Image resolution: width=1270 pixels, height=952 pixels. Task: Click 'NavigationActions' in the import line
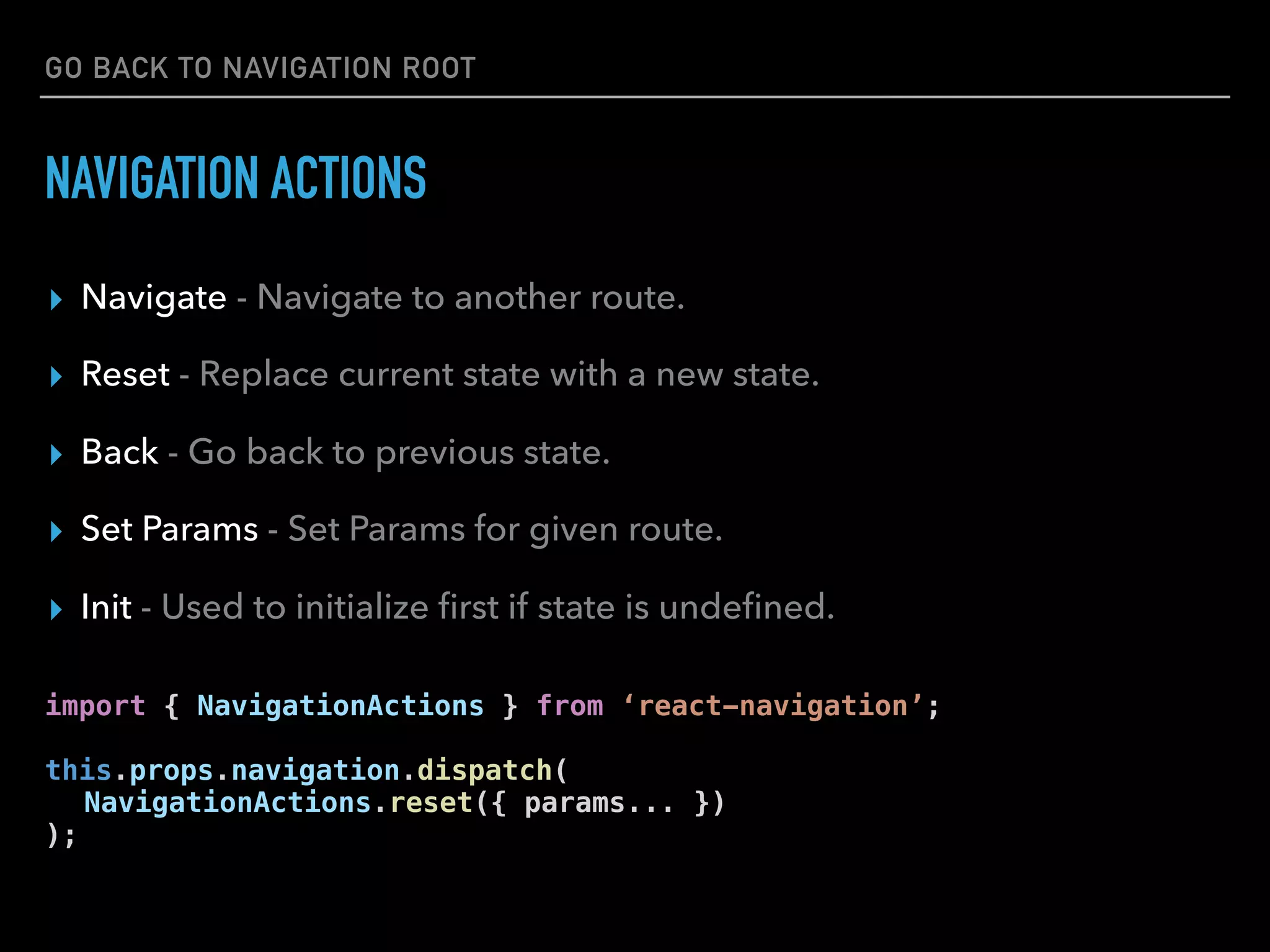point(340,707)
